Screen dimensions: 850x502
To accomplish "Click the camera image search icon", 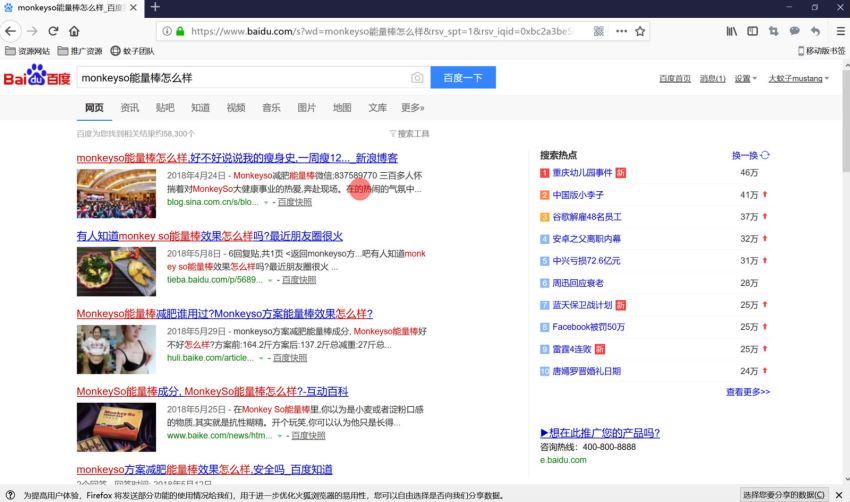I will coord(417,78).
